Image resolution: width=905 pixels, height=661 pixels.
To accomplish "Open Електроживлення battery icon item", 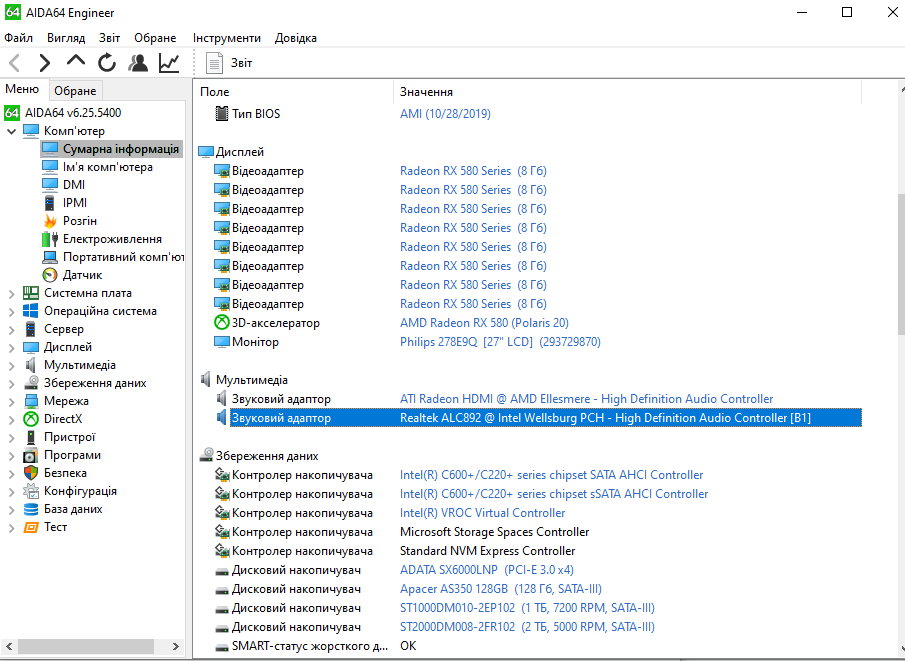I will tap(50, 239).
